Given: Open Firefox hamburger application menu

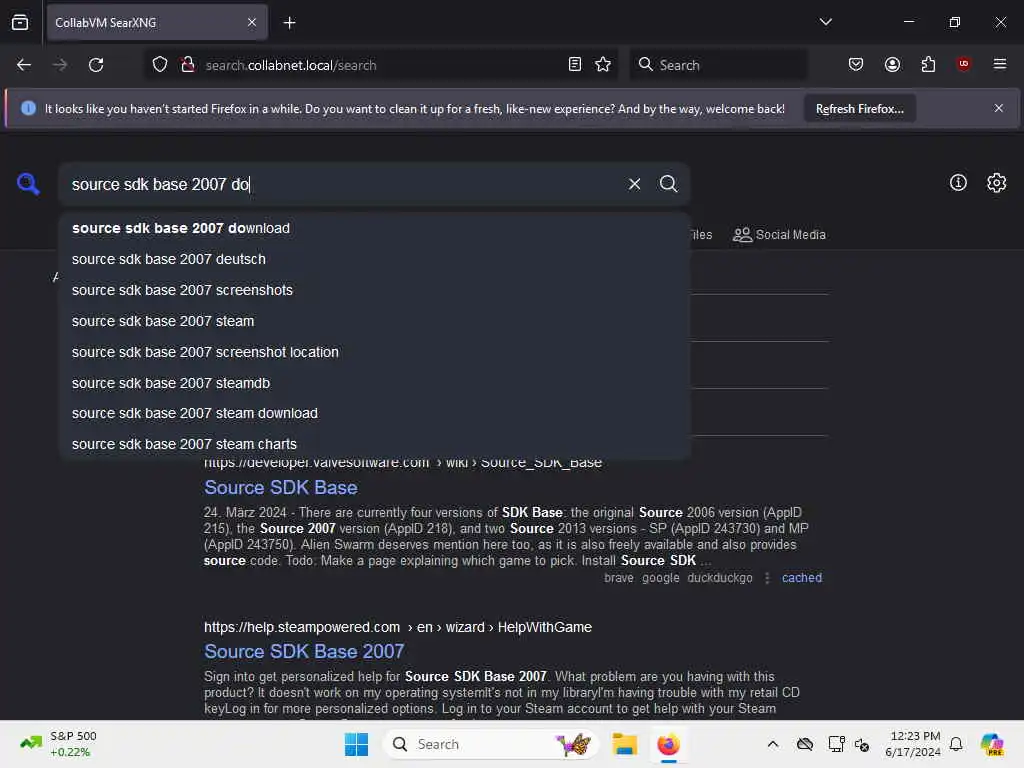Looking at the screenshot, I should click(x=999, y=64).
